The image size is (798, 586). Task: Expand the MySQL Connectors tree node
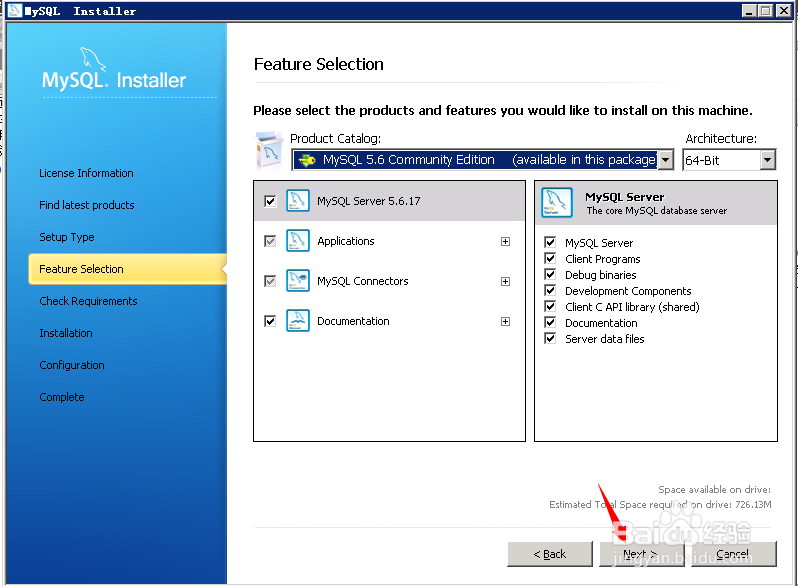click(505, 282)
